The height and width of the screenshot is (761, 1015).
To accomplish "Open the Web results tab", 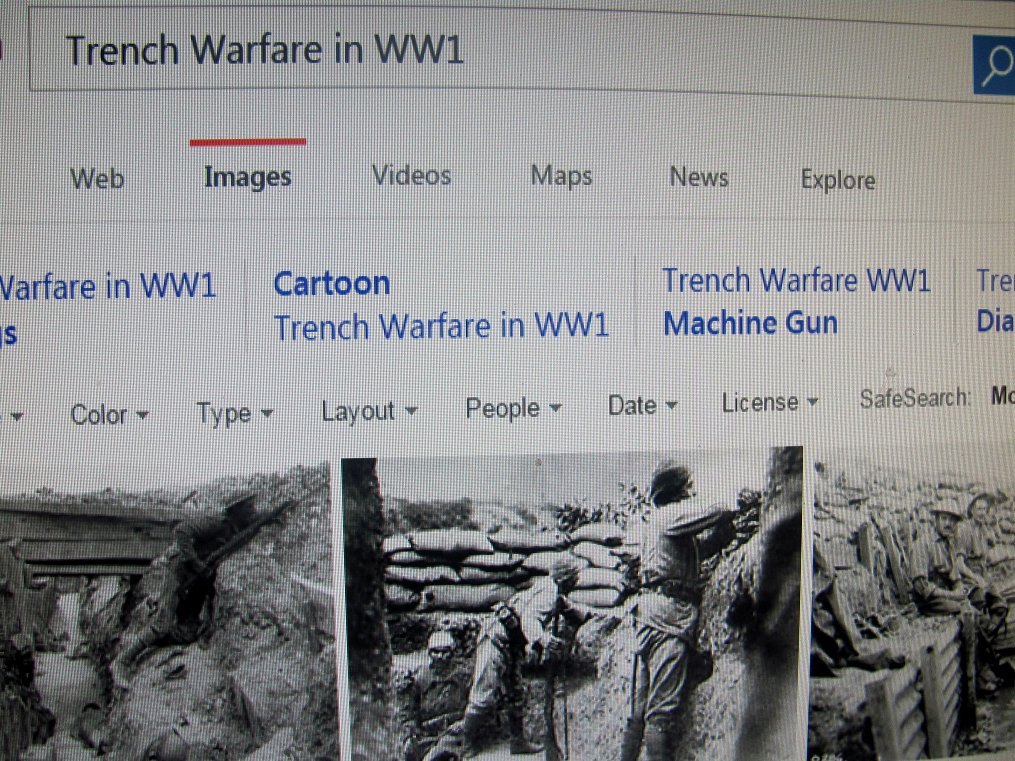I will (x=97, y=179).
